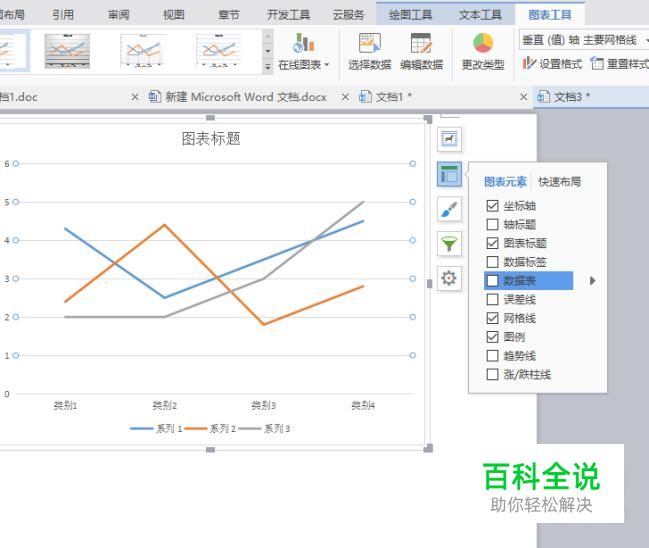
Task: Click 重置样式 reset style button
Action: (x=620, y=64)
